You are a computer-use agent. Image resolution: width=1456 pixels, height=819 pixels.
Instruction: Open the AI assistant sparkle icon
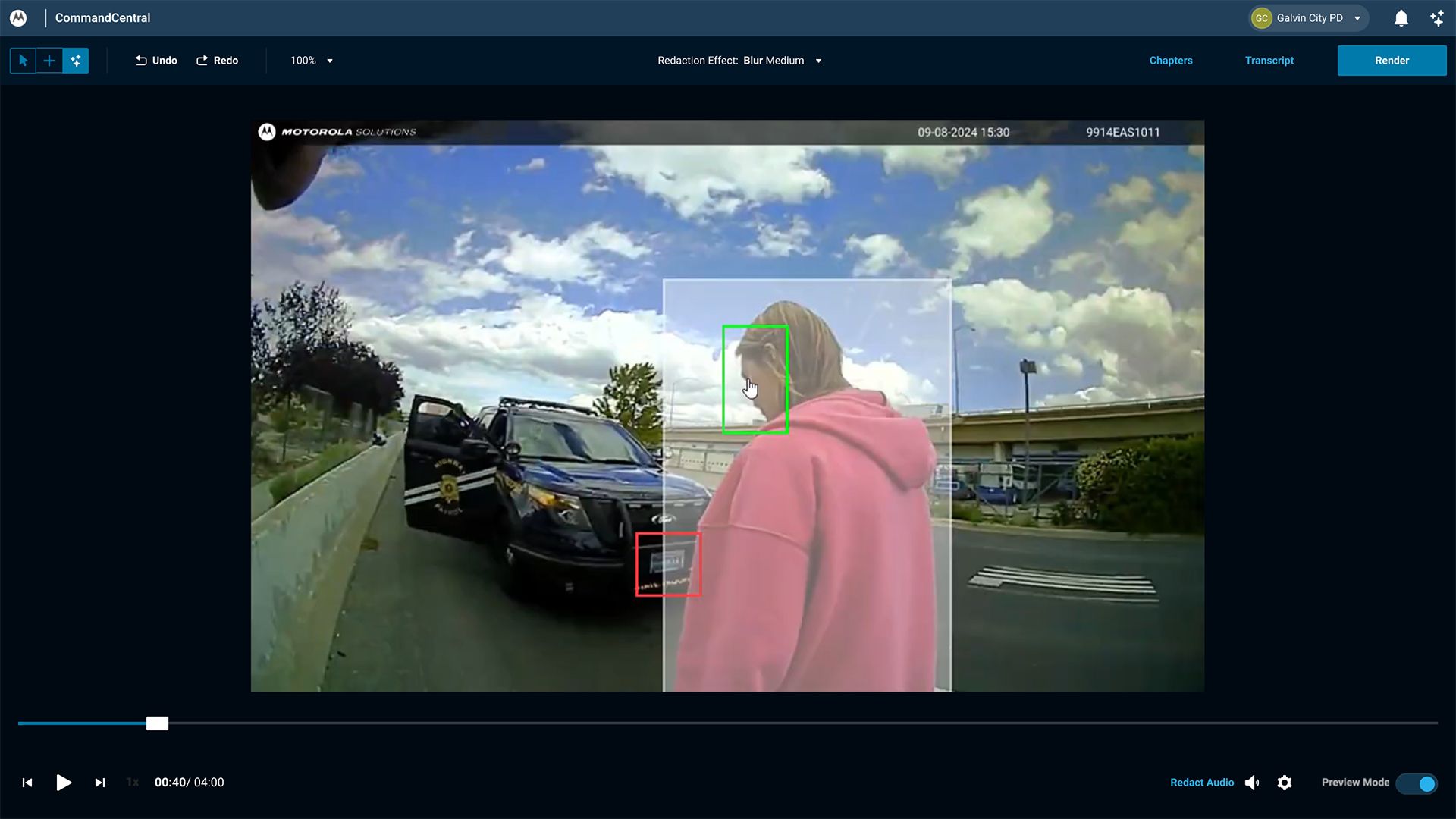[x=1437, y=18]
